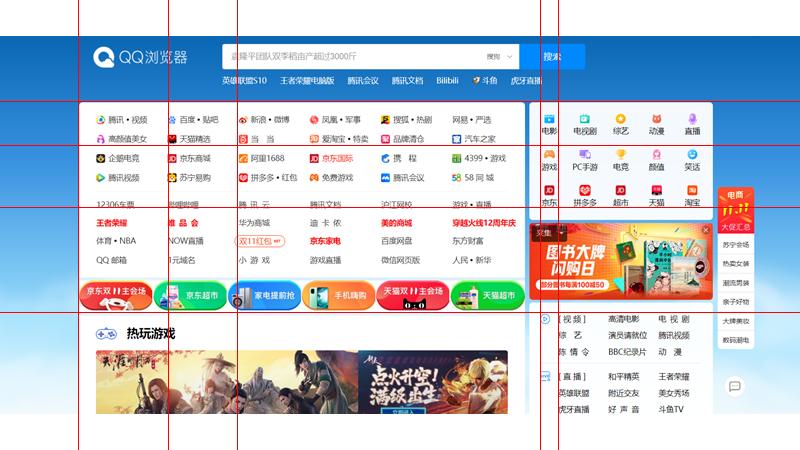Viewport: 800px width, 450px height.
Task: Open the 天猫 icon in category grid
Action: pos(656,190)
